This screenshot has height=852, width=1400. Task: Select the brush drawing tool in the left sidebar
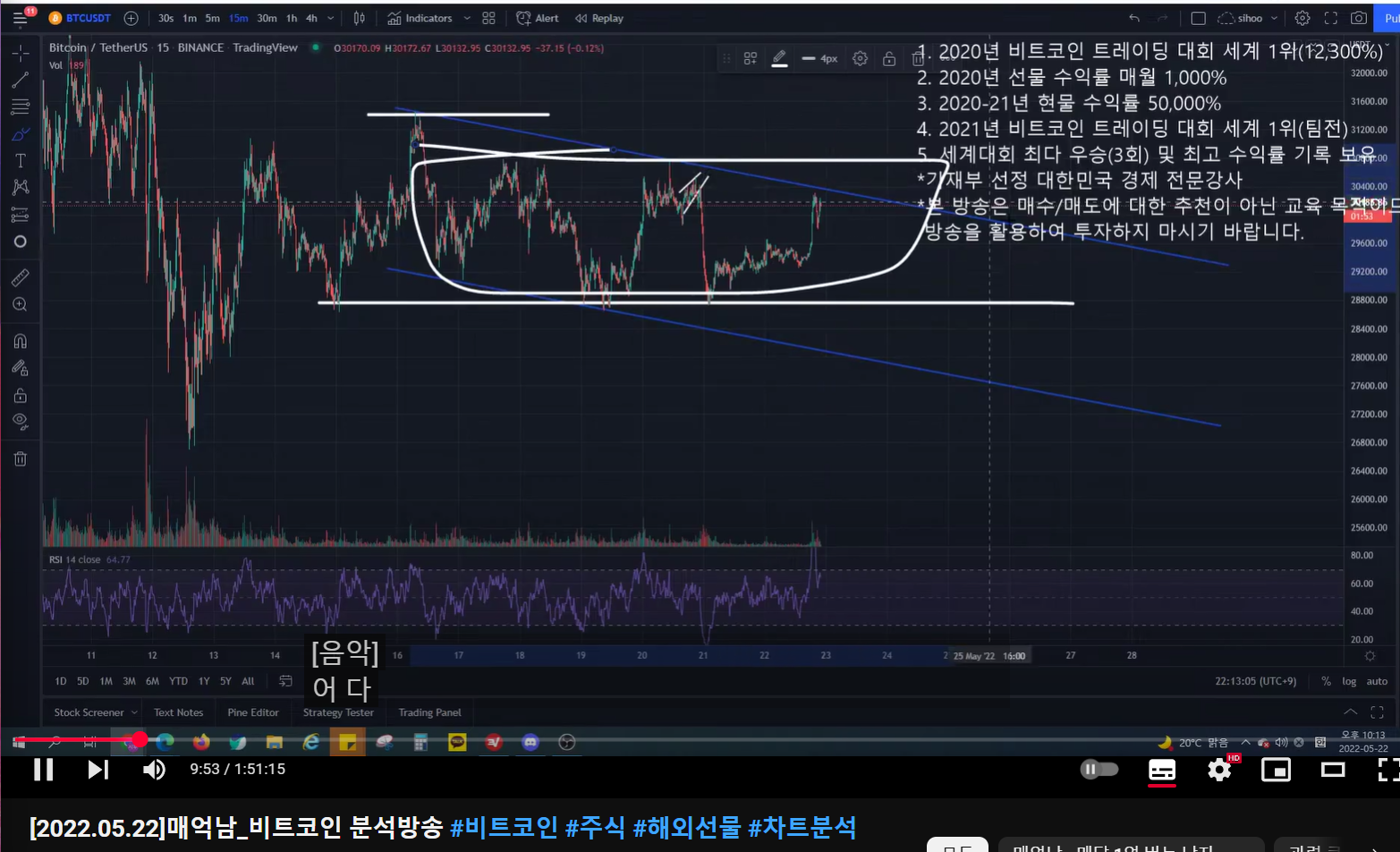[x=20, y=134]
